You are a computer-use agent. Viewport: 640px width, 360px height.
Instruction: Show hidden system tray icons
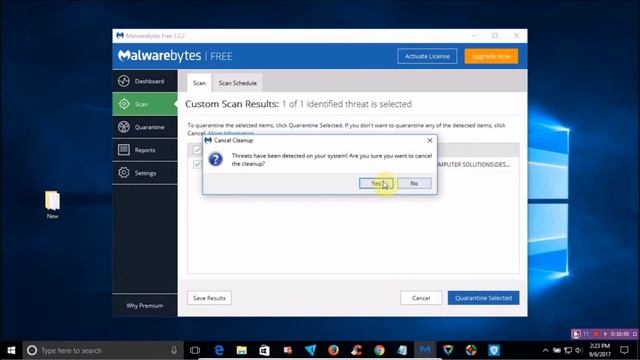pos(545,350)
